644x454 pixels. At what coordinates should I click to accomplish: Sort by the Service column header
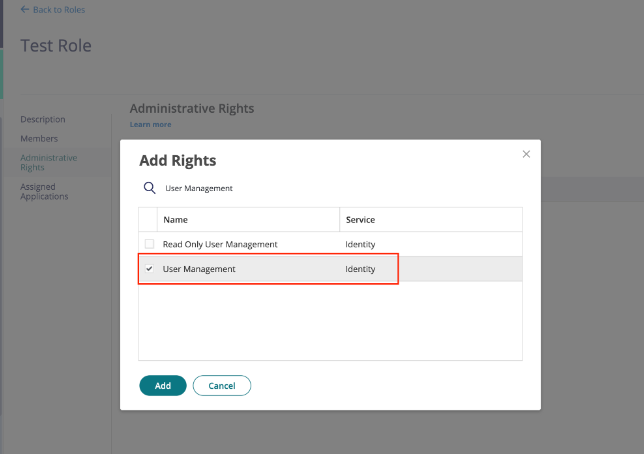pos(360,219)
